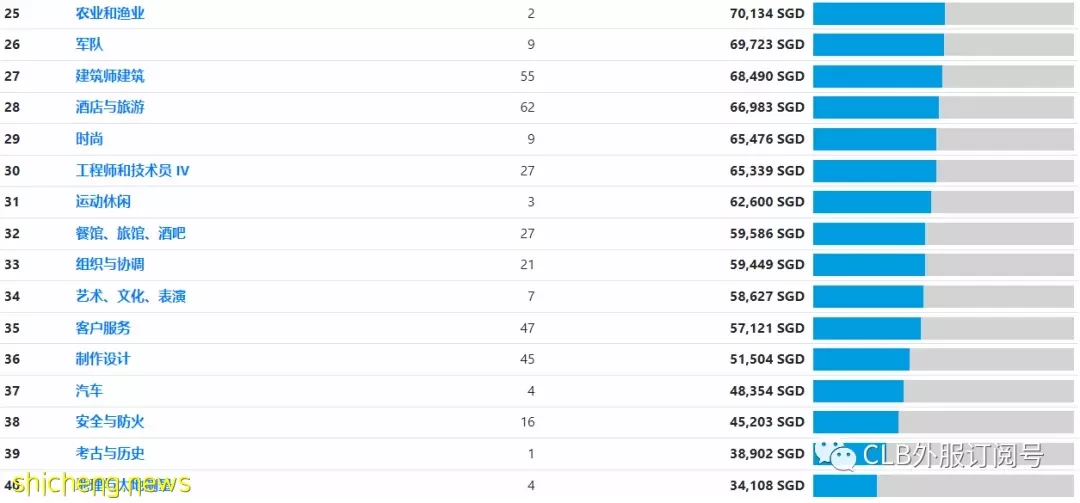Open the 安全与防火 link
The image size is (1080, 503).
[x=110, y=422]
